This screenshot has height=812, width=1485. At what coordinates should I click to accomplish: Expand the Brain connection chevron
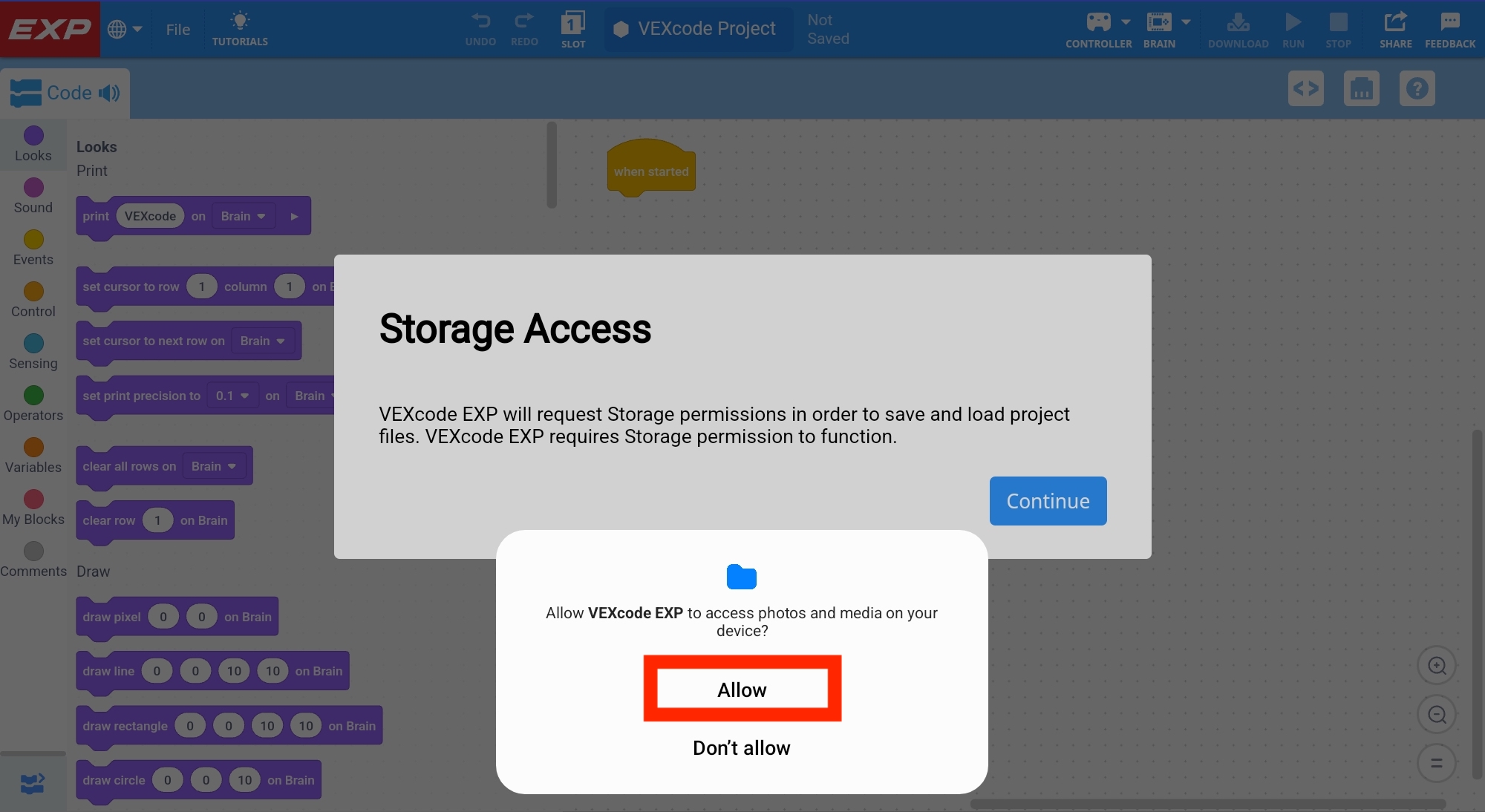point(1187,22)
